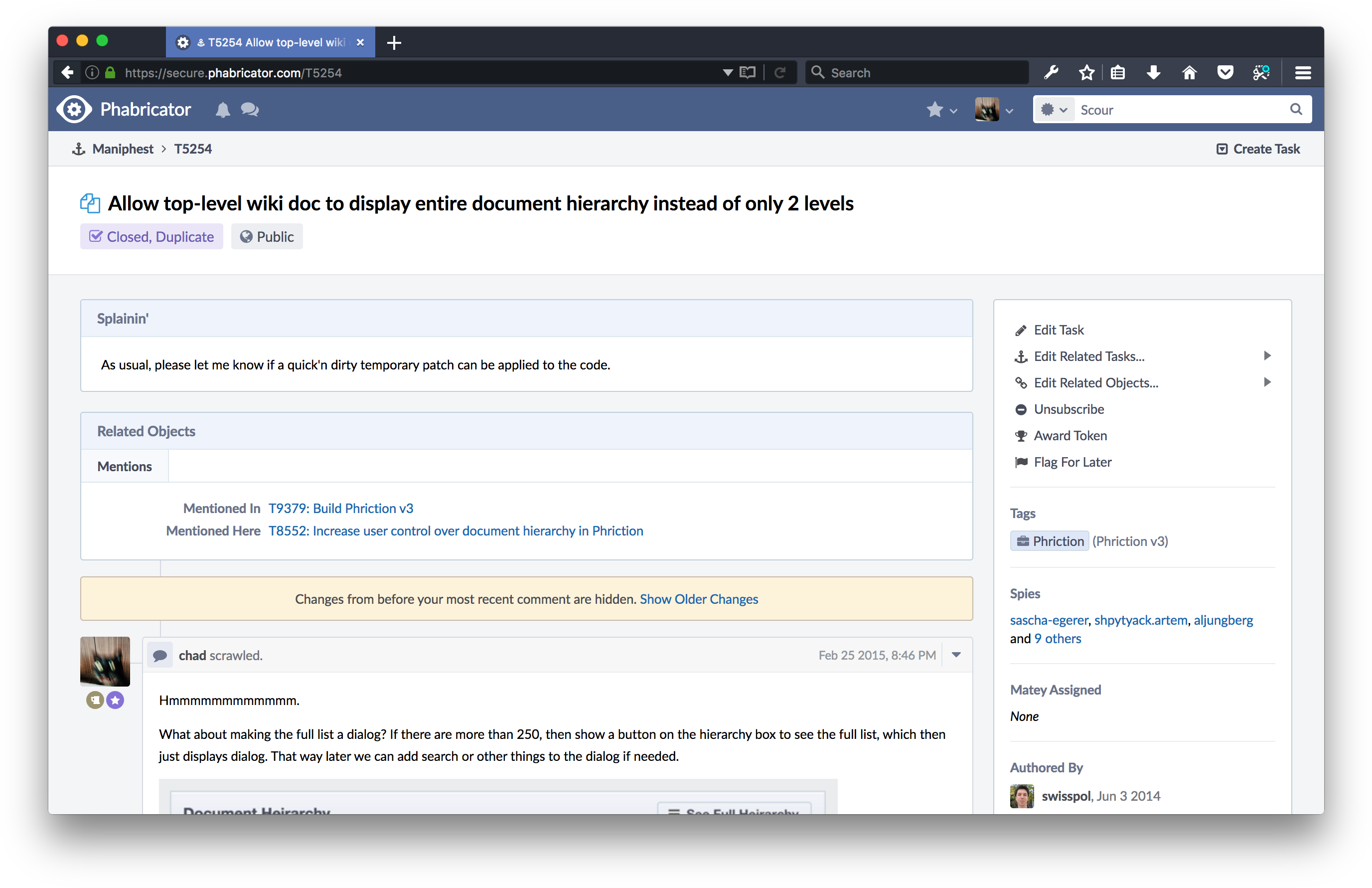Click the Edit Task pencil action

click(x=1058, y=330)
